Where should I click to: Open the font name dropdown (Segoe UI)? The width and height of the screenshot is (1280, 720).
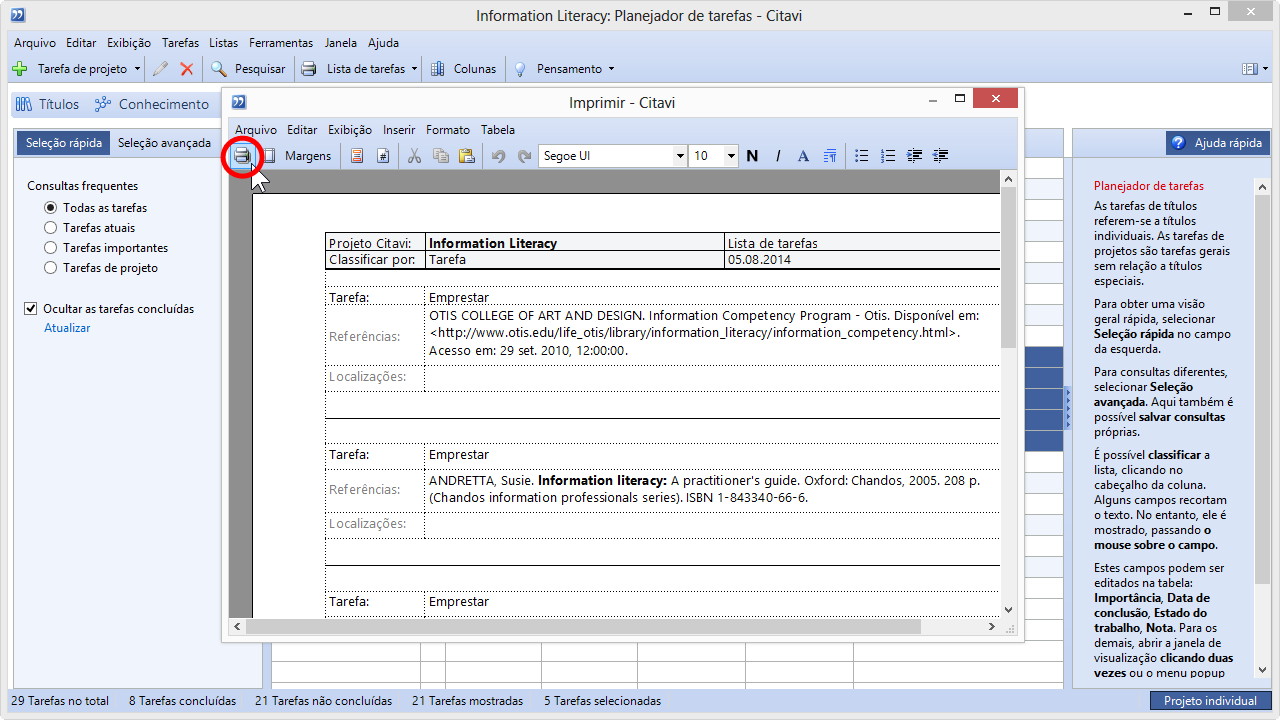(680, 156)
